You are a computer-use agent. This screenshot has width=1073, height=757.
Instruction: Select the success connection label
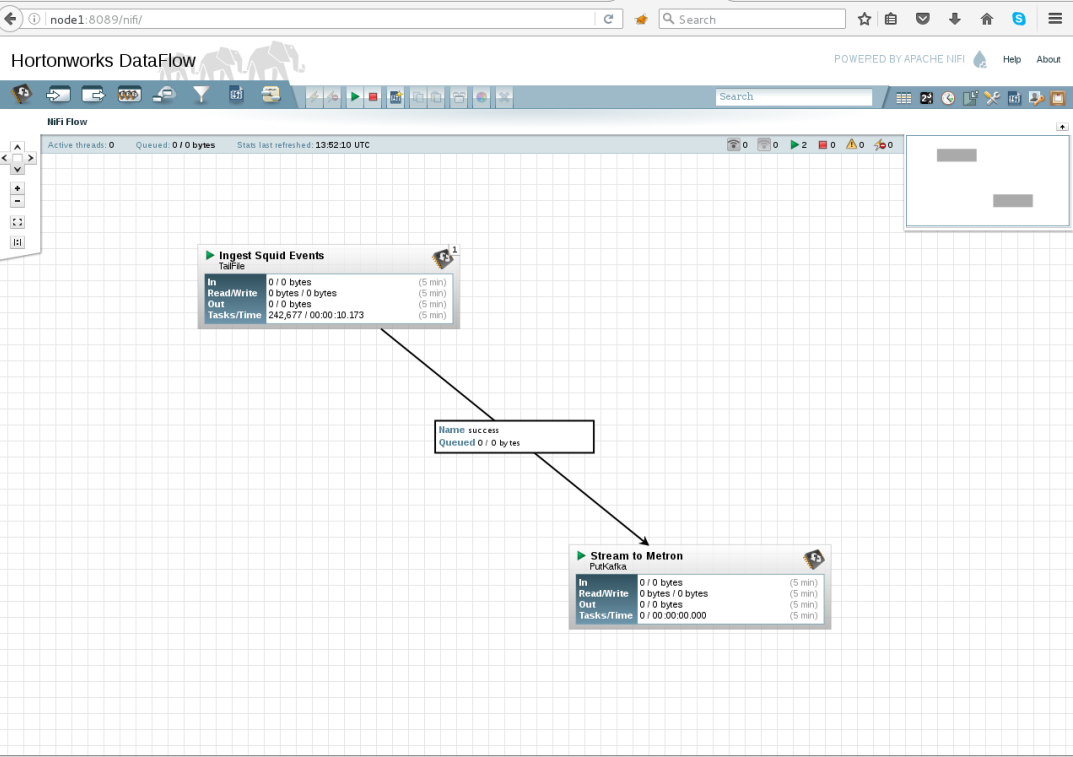coord(515,437)
